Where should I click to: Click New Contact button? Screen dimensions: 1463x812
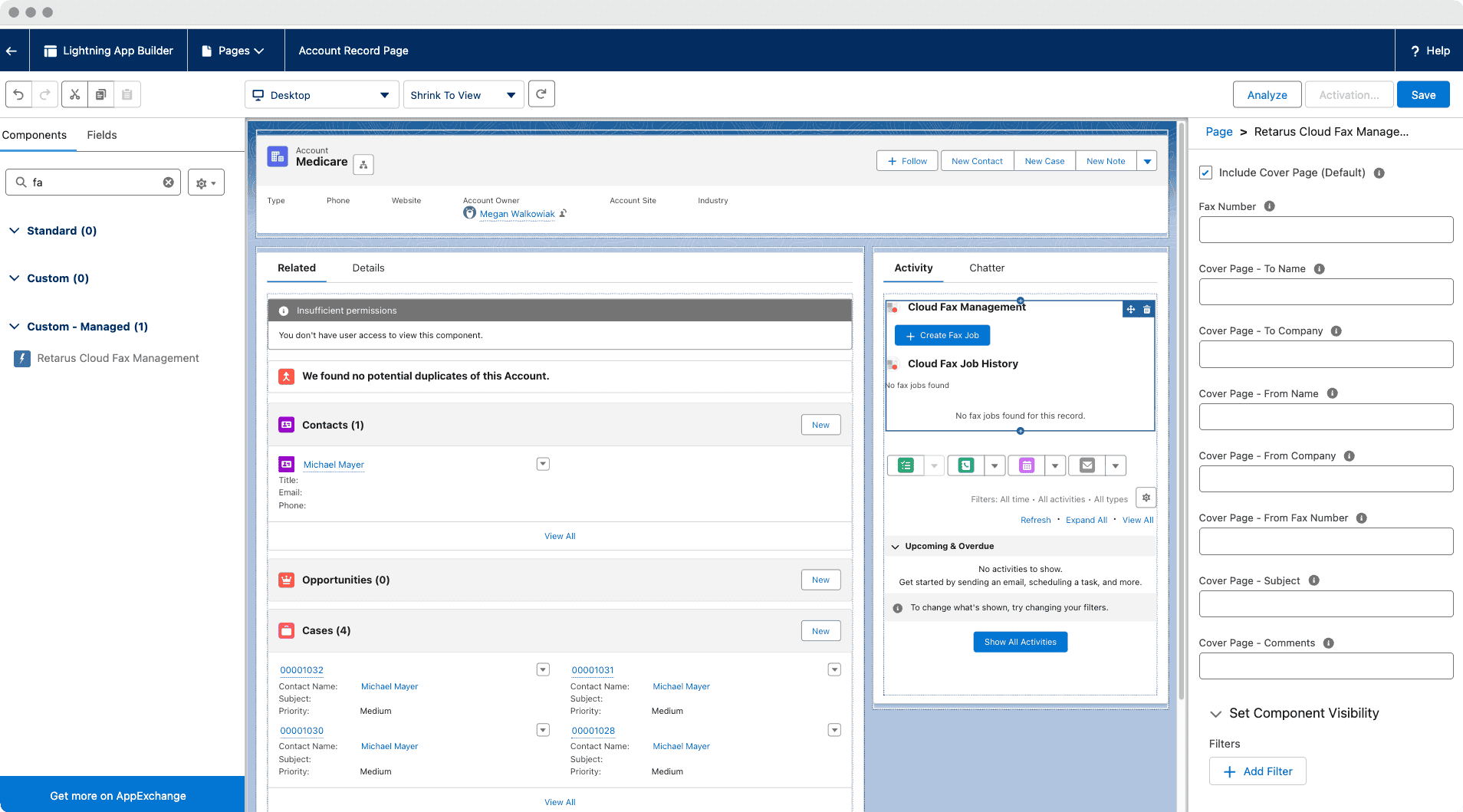tap(977, 161)
